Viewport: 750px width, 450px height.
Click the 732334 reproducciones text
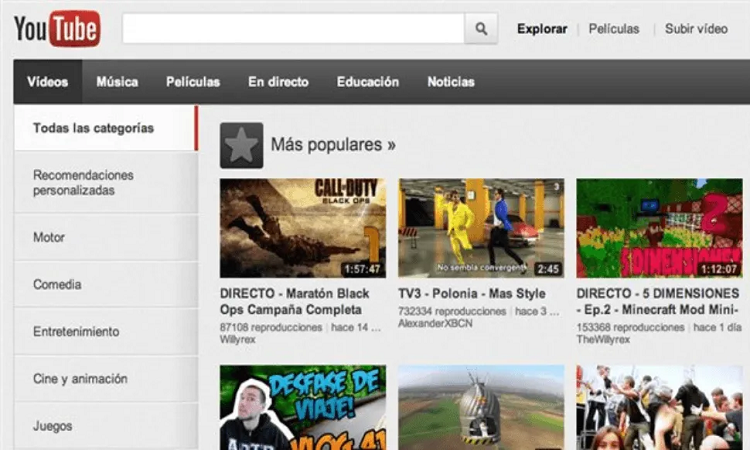452,311
